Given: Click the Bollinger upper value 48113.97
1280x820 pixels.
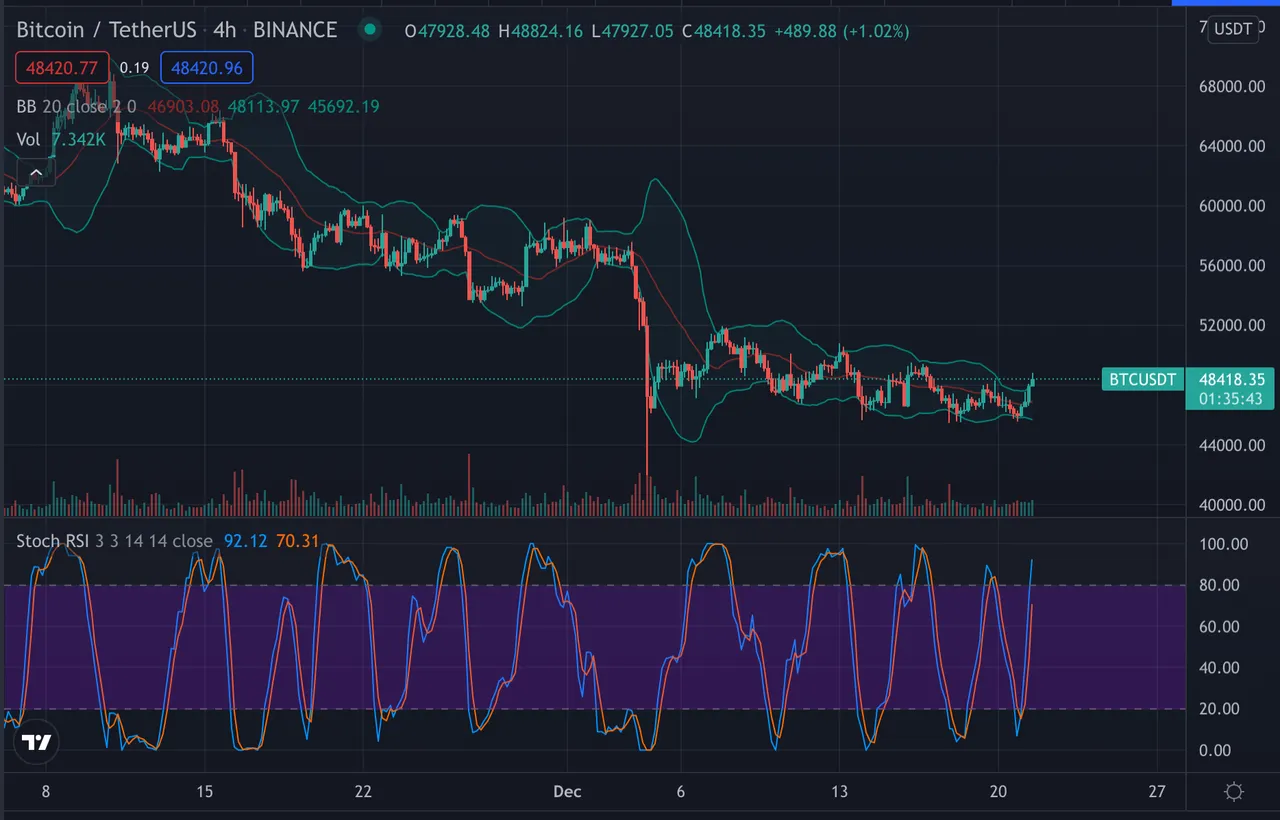Looking at the screenshot, I should coord(263,106).
